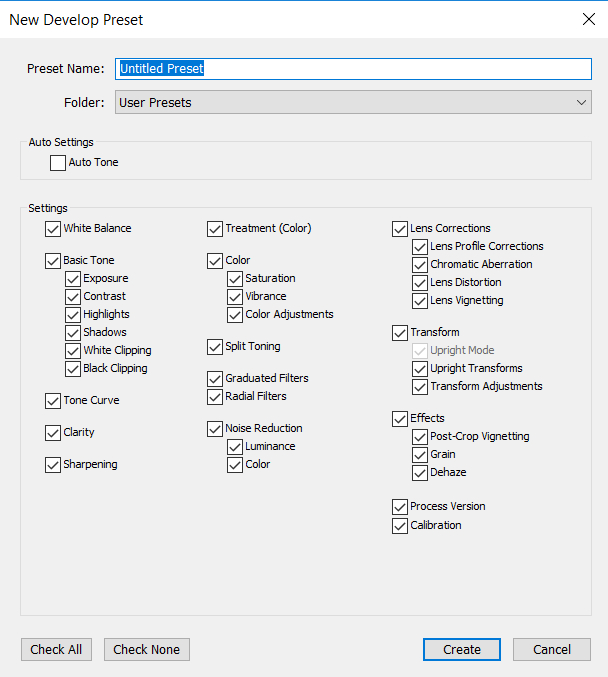Image resolution: width=608 pixels, height=677 pixels.
Task: Uncheck the Graduated Filters checkbox
Action: (215, 379)
